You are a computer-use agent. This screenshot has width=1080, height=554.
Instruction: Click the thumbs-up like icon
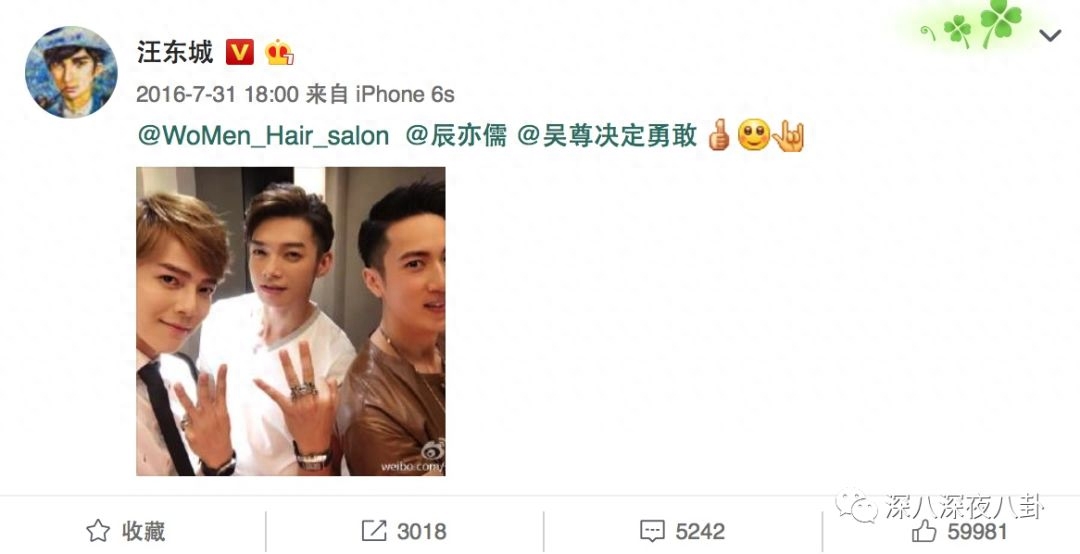point(924,531)
